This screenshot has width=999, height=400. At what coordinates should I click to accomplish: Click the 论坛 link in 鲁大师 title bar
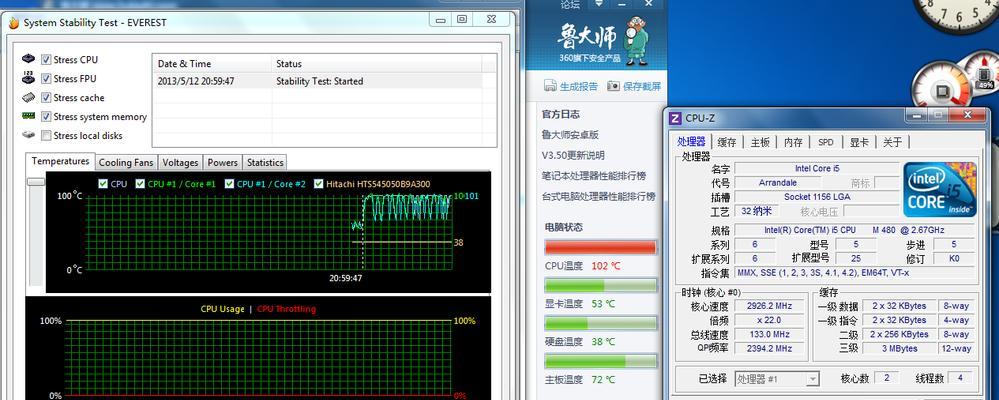[x=570, y=5]
